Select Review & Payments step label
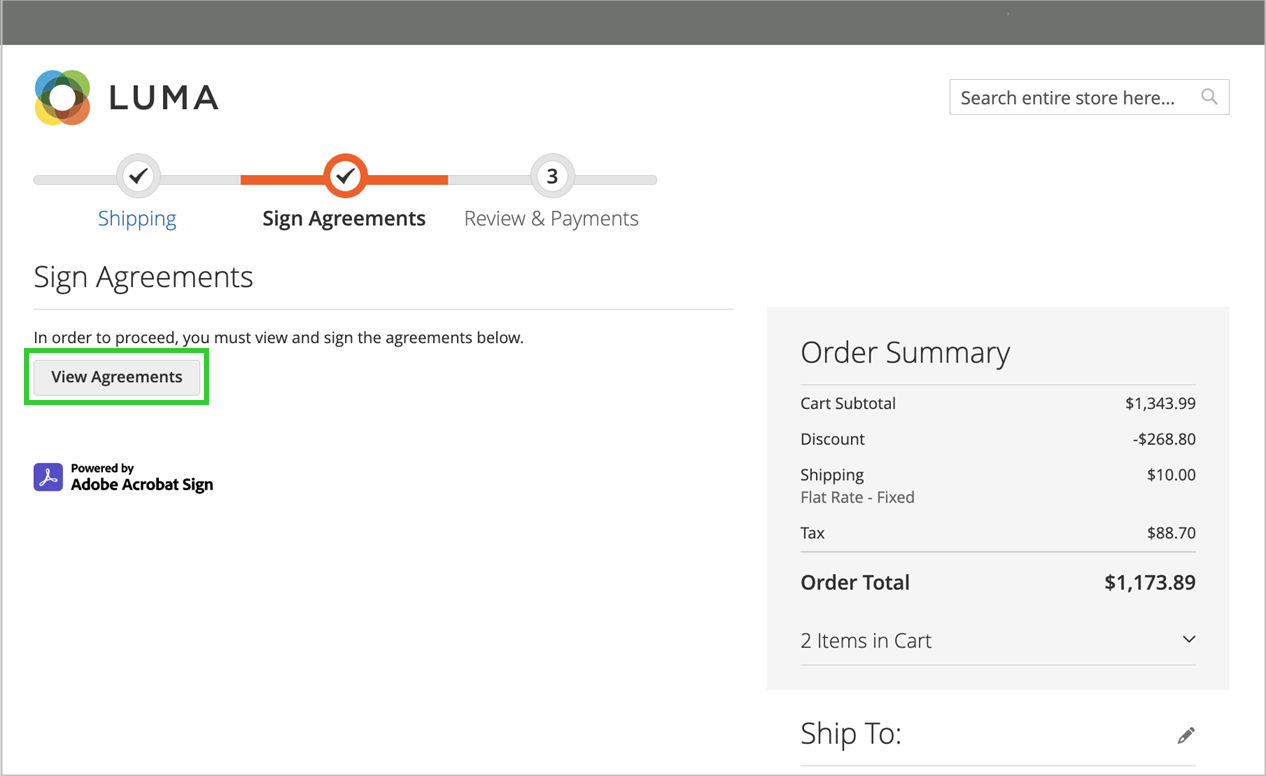The width and height of the screenshot is (1266, 776). pos(551,219)
